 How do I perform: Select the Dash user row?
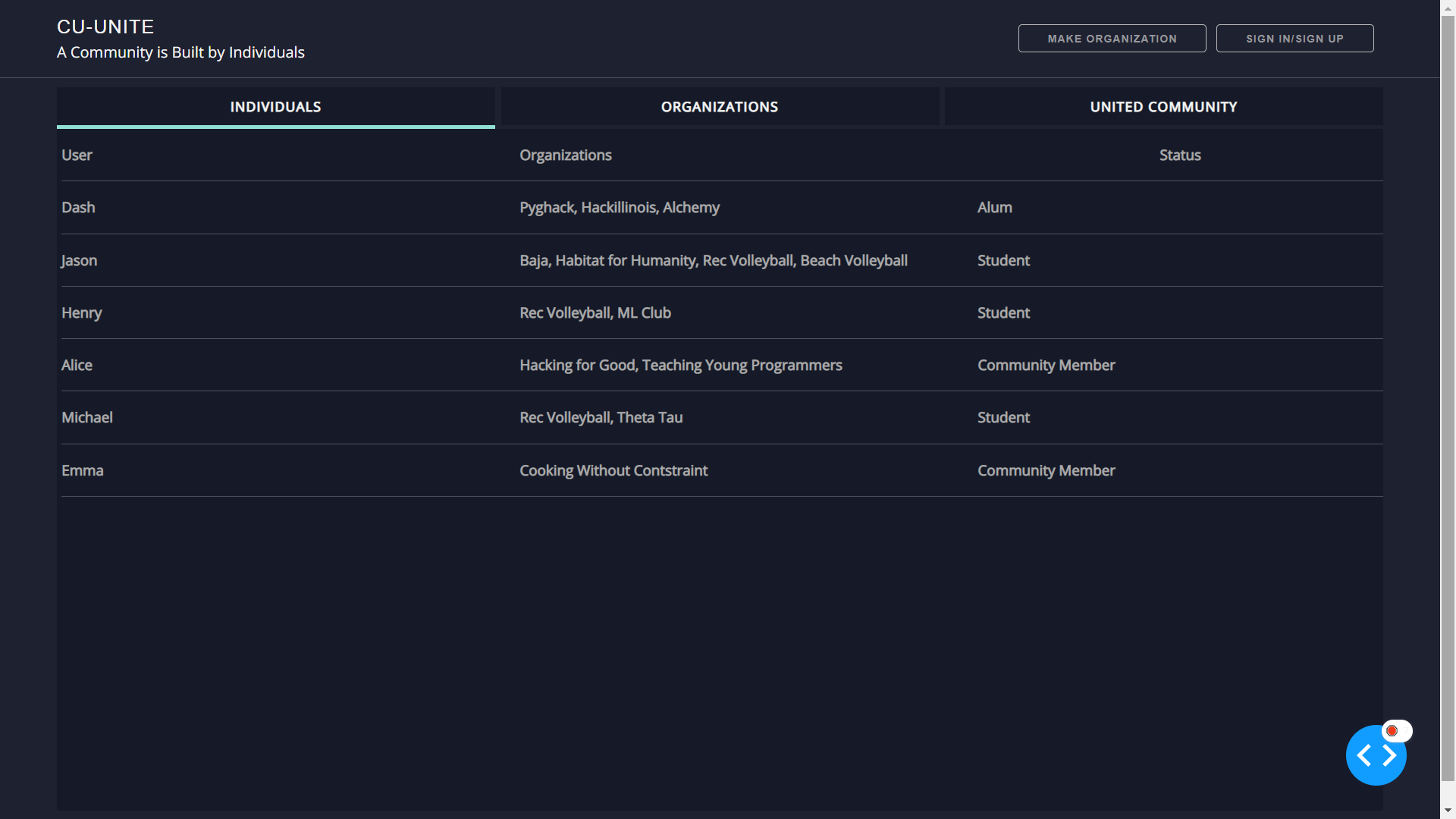tap(78, 207)
